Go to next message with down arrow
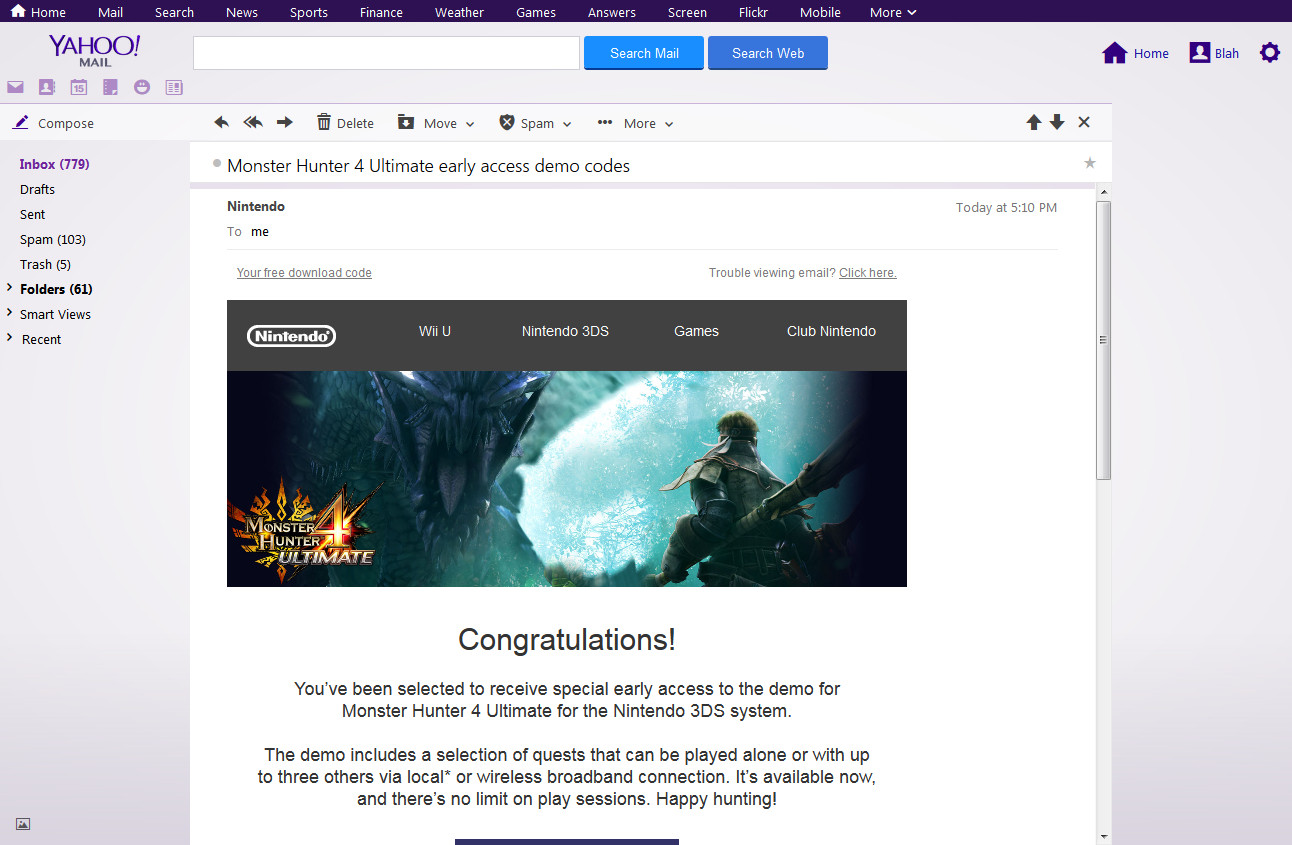The image size is (1292, 845). click(1057, 122)
